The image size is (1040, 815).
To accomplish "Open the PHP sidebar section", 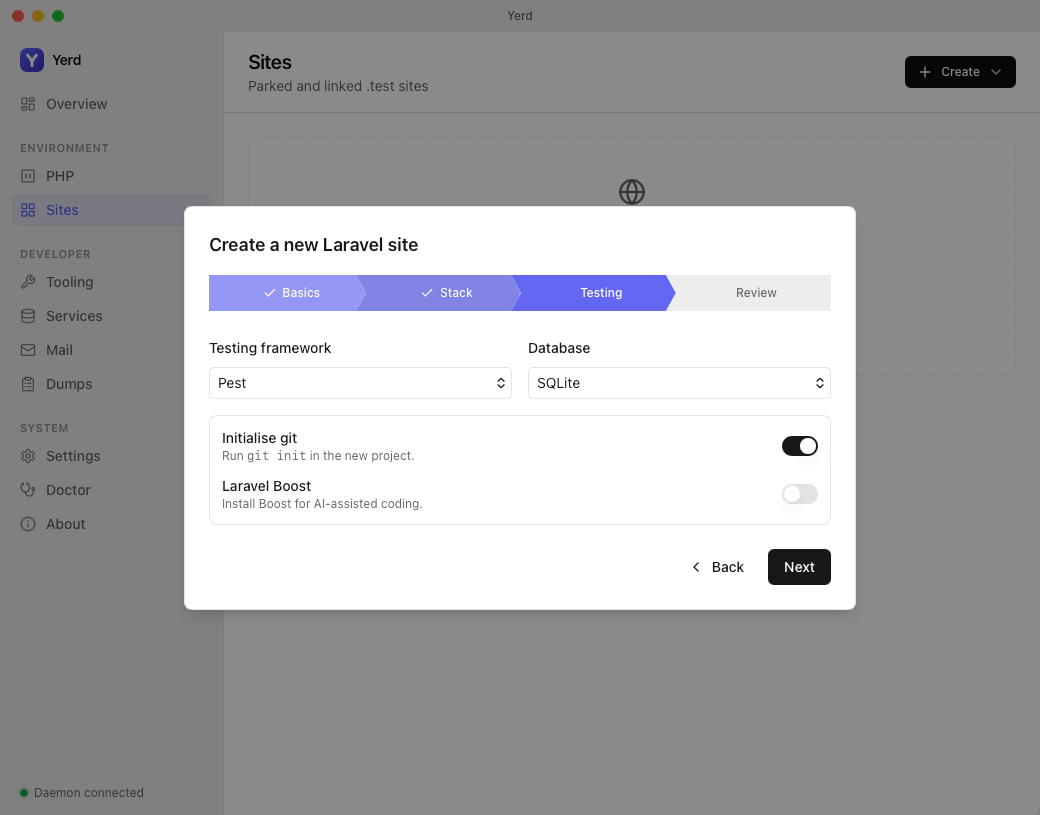I will coord(111,176).
